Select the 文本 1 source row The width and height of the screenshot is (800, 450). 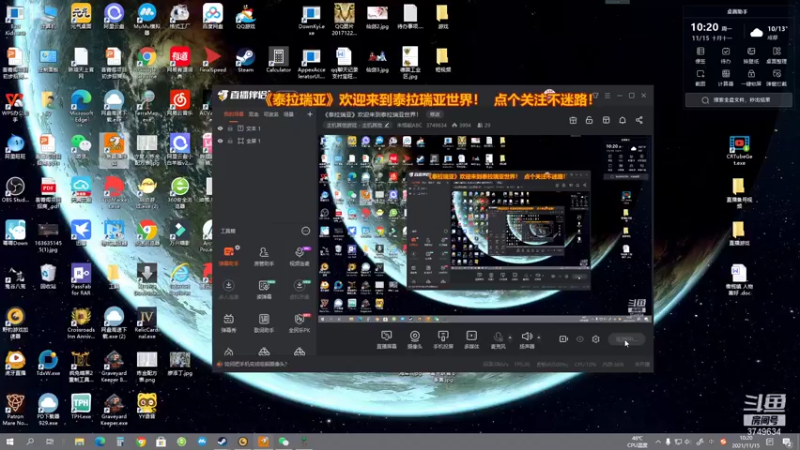point(265,129)
